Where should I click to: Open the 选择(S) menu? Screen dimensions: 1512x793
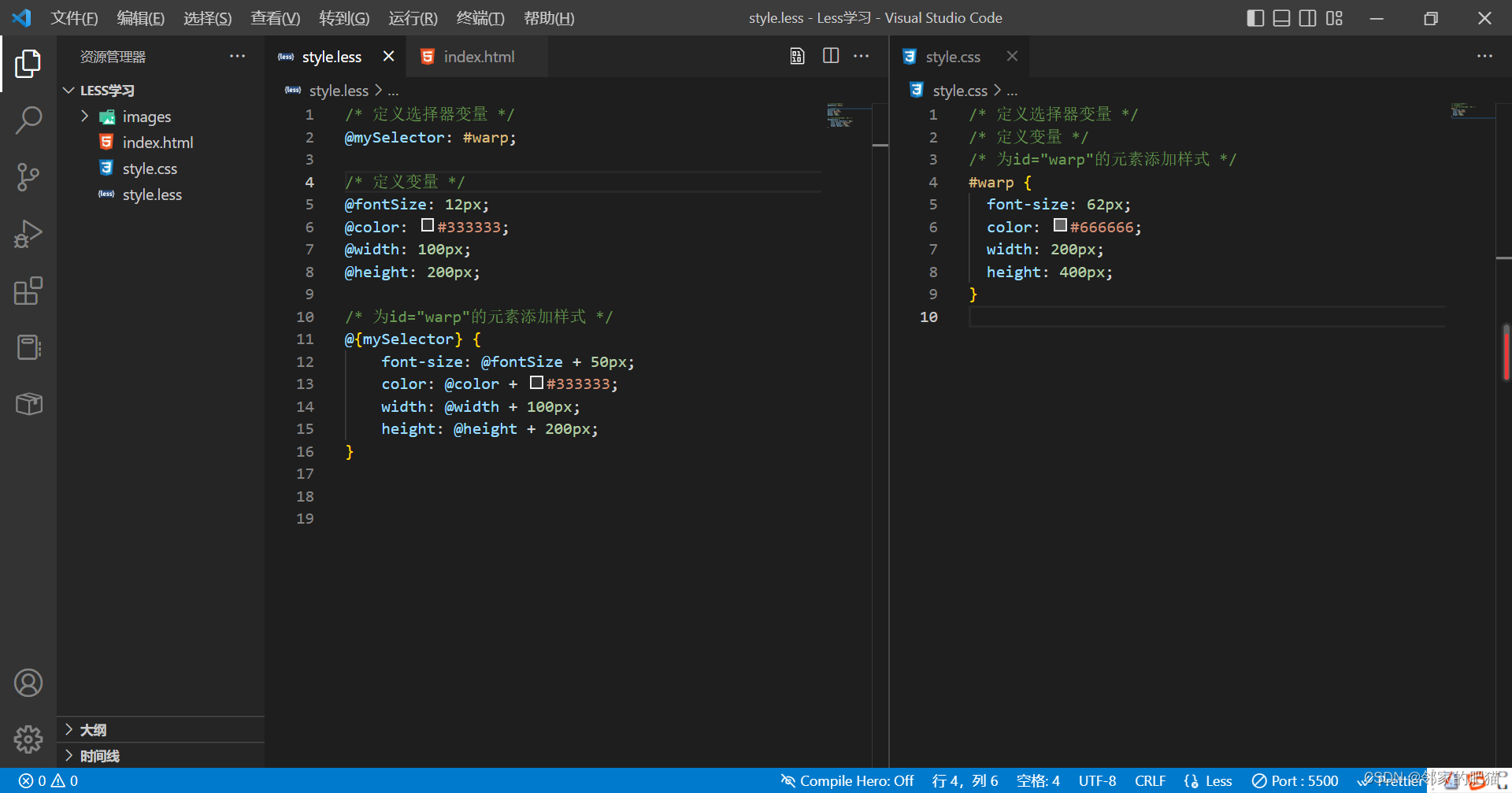point(208,17)
